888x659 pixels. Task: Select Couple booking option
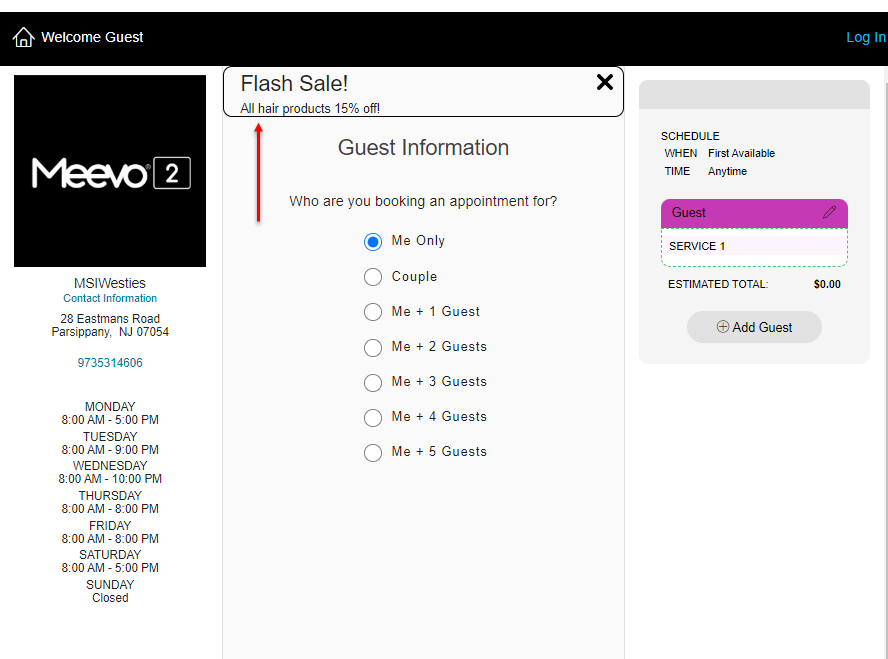pos(373,277)
